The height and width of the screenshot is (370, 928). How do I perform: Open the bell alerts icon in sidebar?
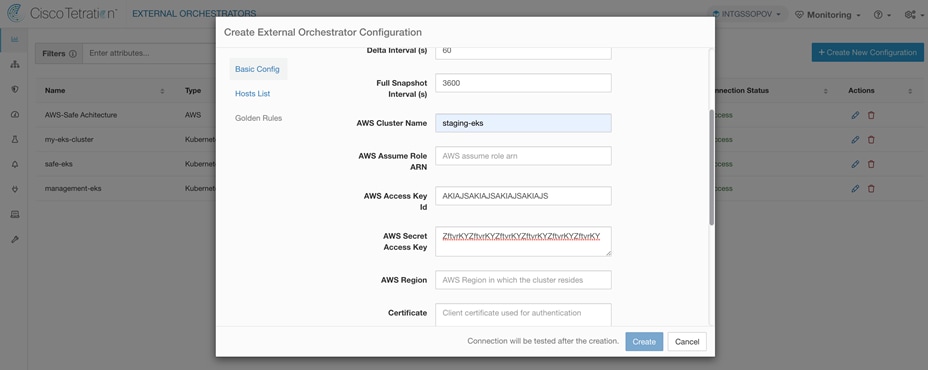15,165
